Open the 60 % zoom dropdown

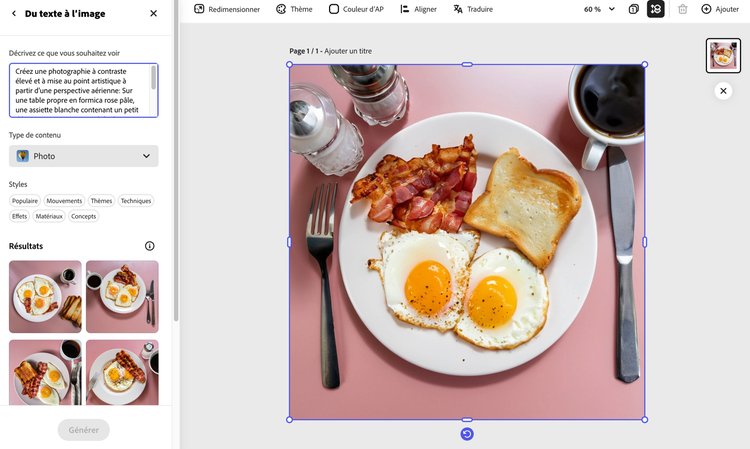tap(599, 9)
